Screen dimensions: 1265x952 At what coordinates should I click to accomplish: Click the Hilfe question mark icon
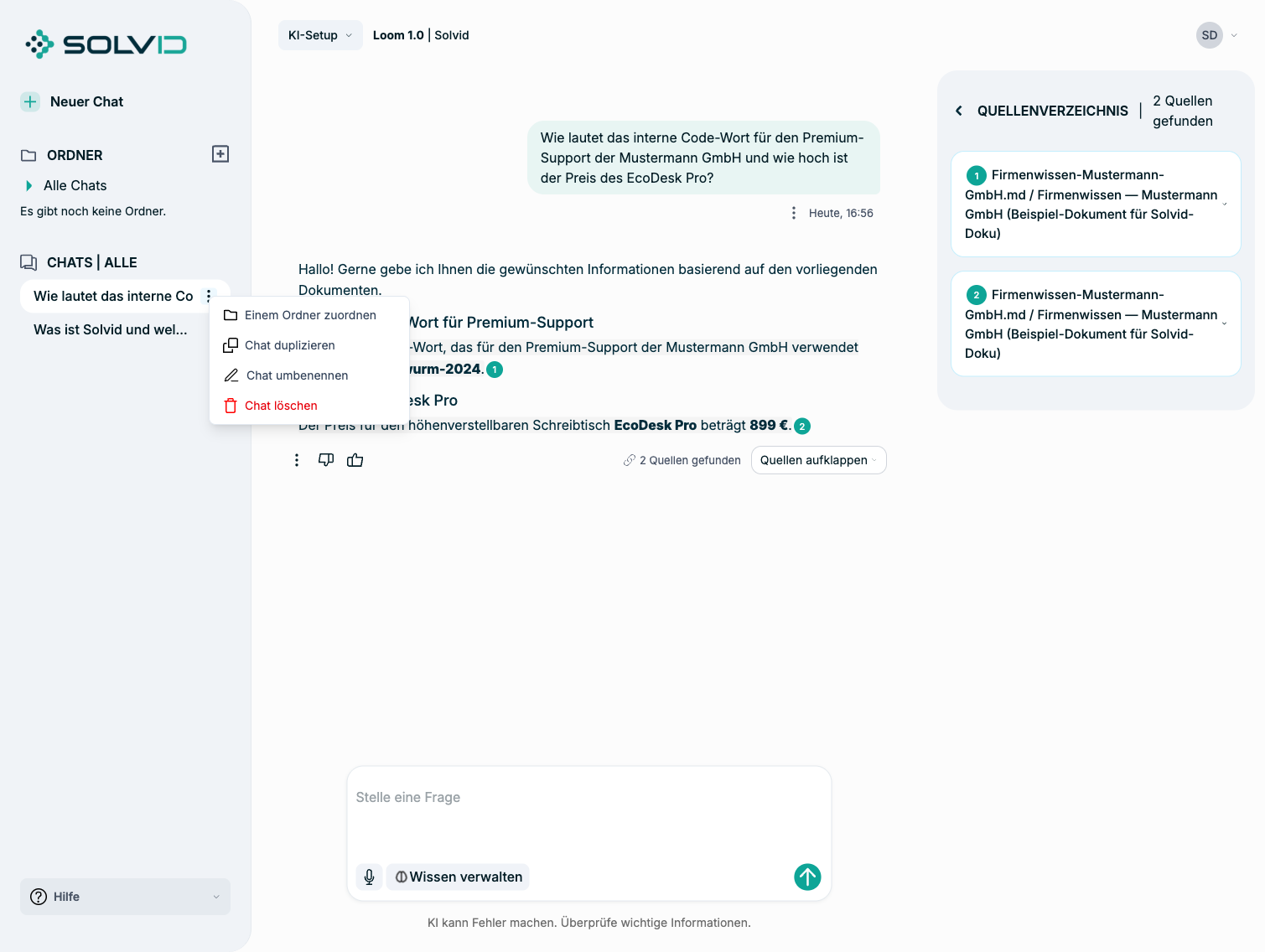[39, 897]
